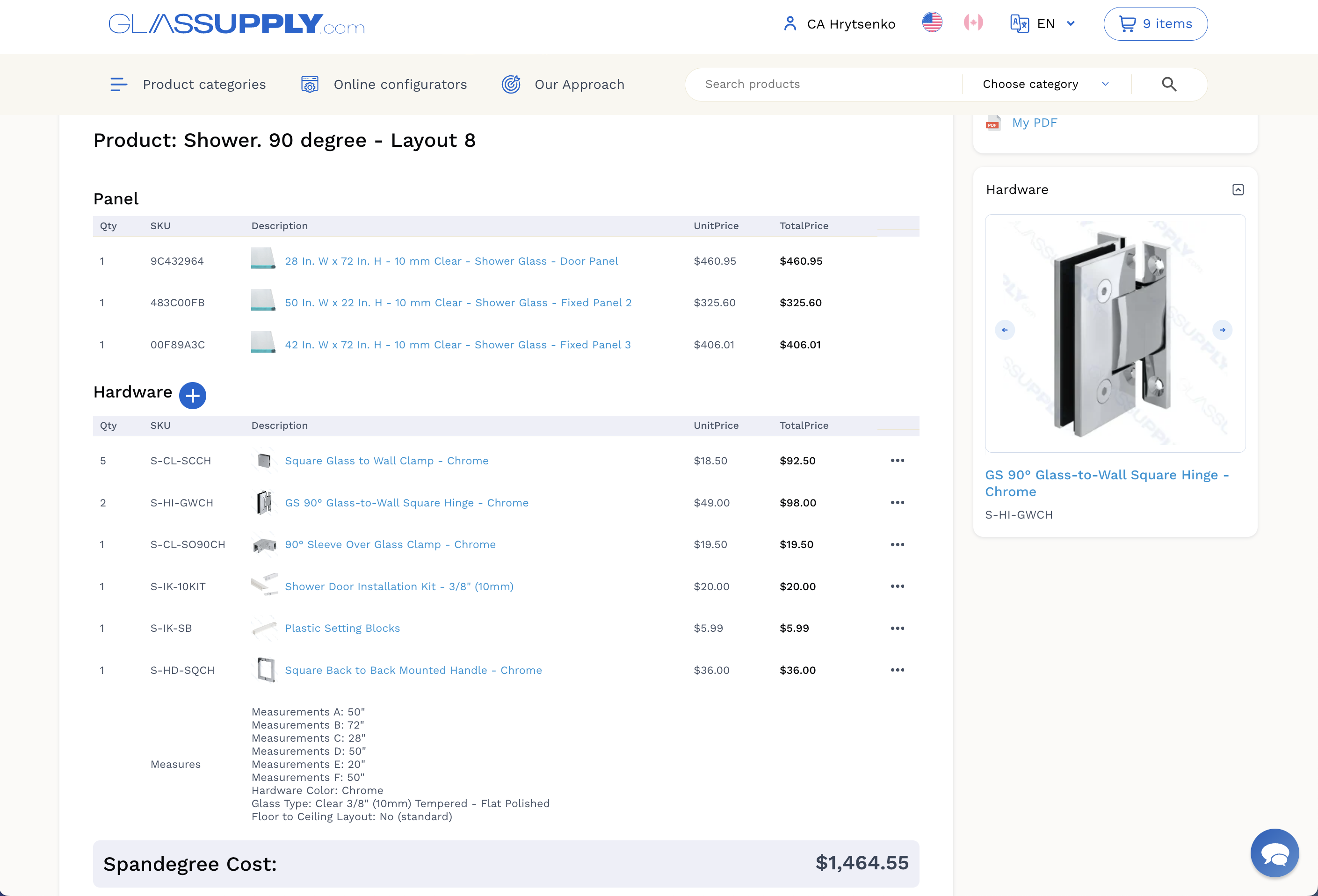Click the S-HI-GWCH SKU under sidebar hinge
Image resolution: width=1318 pixels, height=896 pixels.
click(x=1019, y=515)
